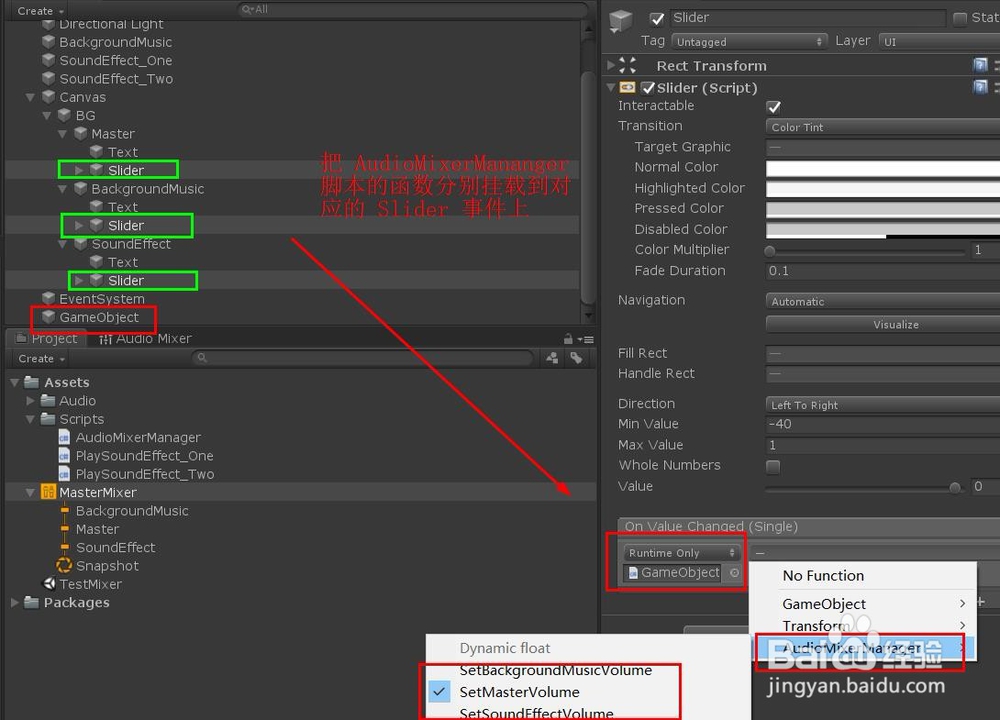Click the Visualize button
The height and width of the screenshot is (720, 1000).
[883, 325]
